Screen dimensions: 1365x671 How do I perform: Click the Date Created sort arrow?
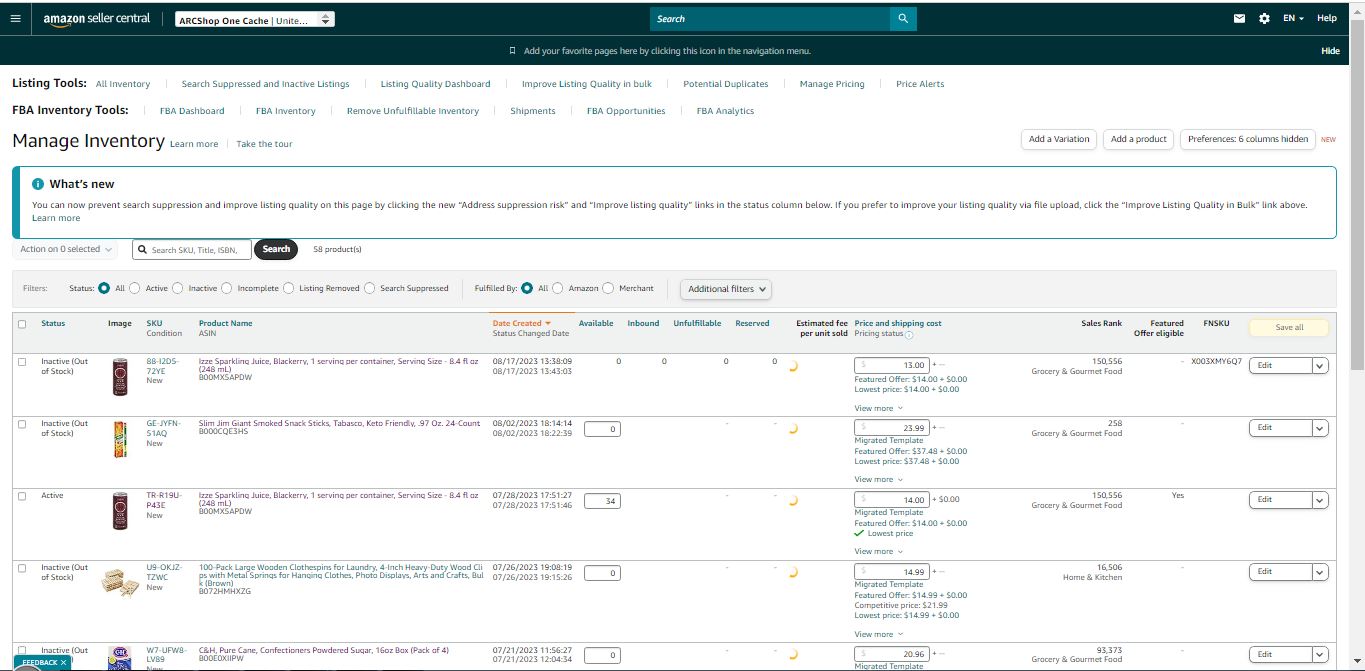[548, 324]
